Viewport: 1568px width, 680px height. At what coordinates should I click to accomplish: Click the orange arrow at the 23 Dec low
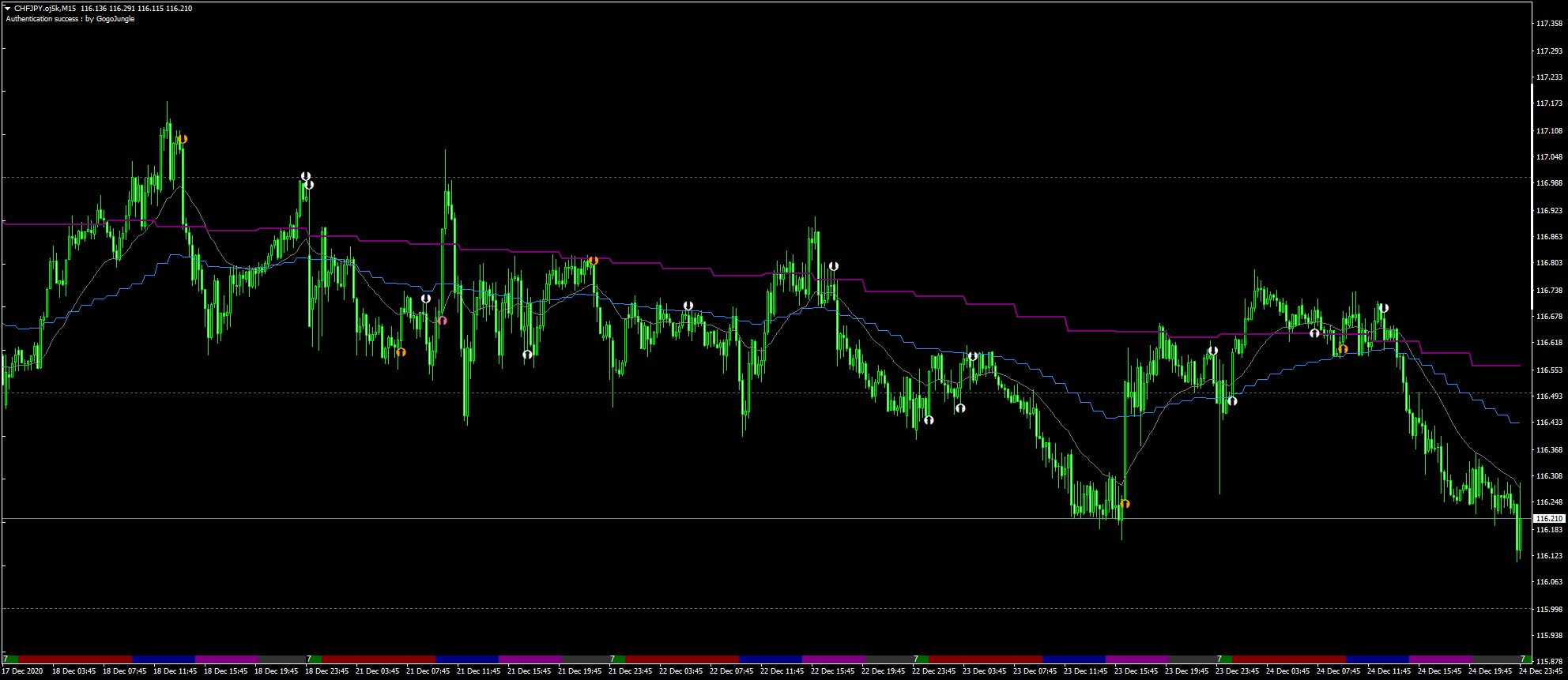coord(1125,504)
